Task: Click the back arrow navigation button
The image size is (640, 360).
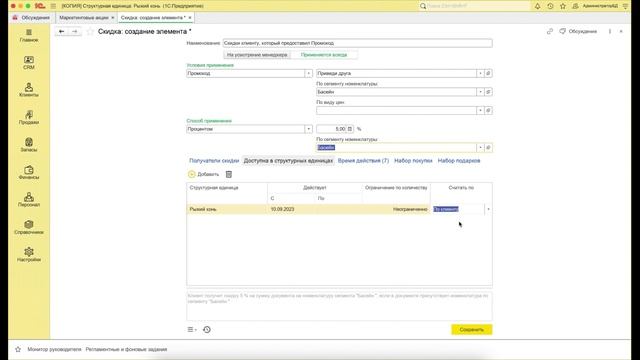Action: [x=62, y=31]
